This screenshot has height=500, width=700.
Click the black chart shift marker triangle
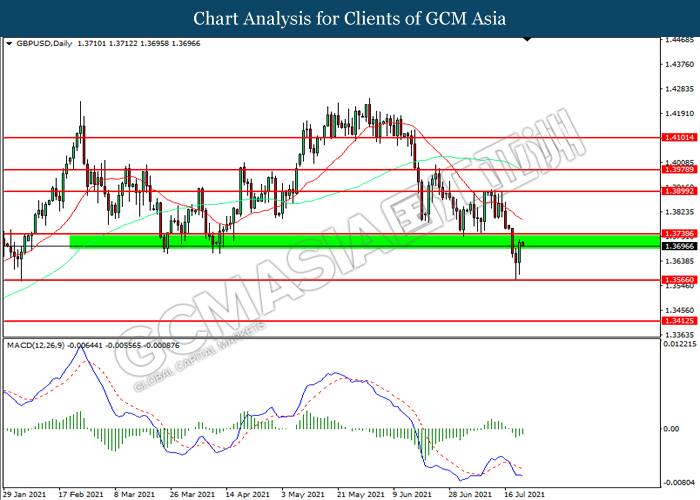click(527, 39)
